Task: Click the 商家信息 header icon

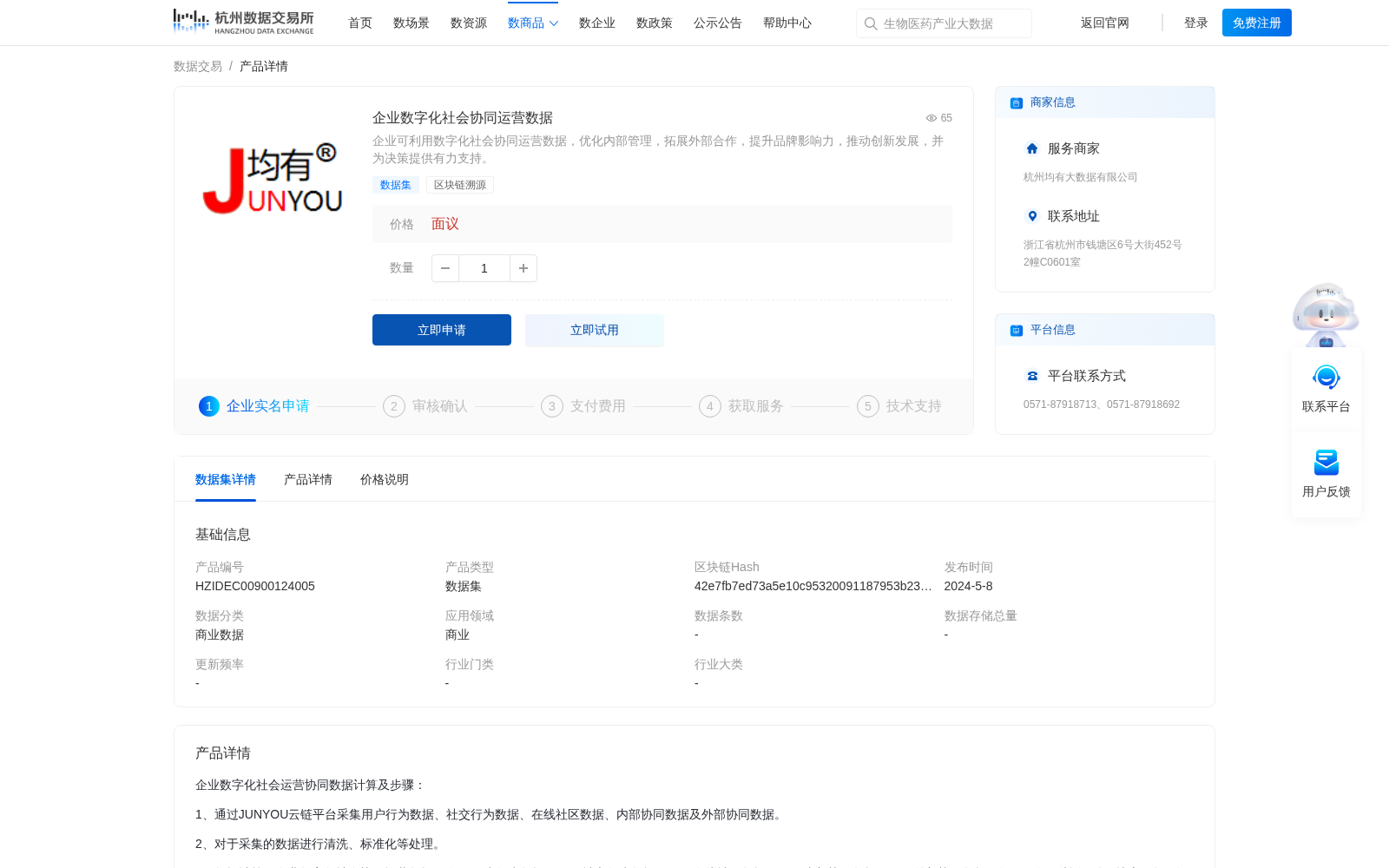Action: (x=1016, y=102)
